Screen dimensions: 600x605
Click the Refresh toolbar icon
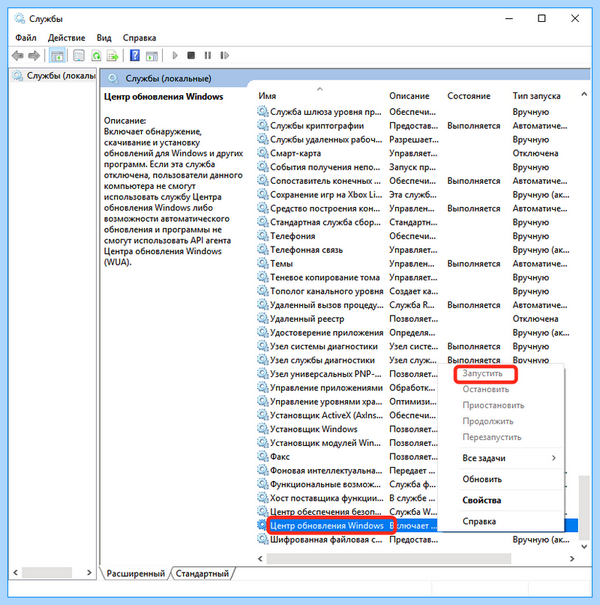click(x=96, y=56)
